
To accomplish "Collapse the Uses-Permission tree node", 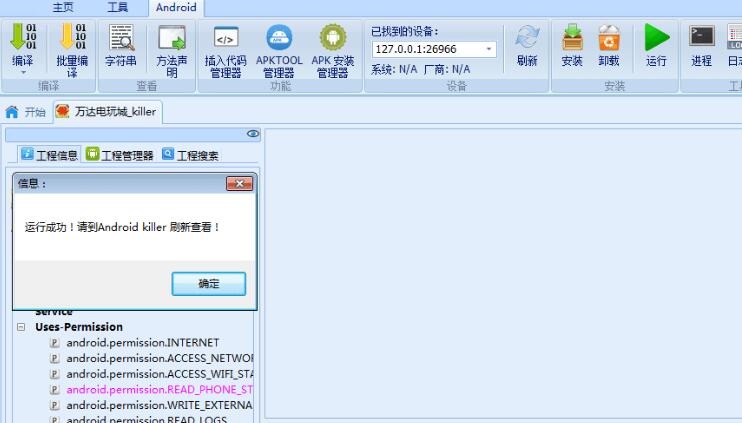I will click(21, 327).
